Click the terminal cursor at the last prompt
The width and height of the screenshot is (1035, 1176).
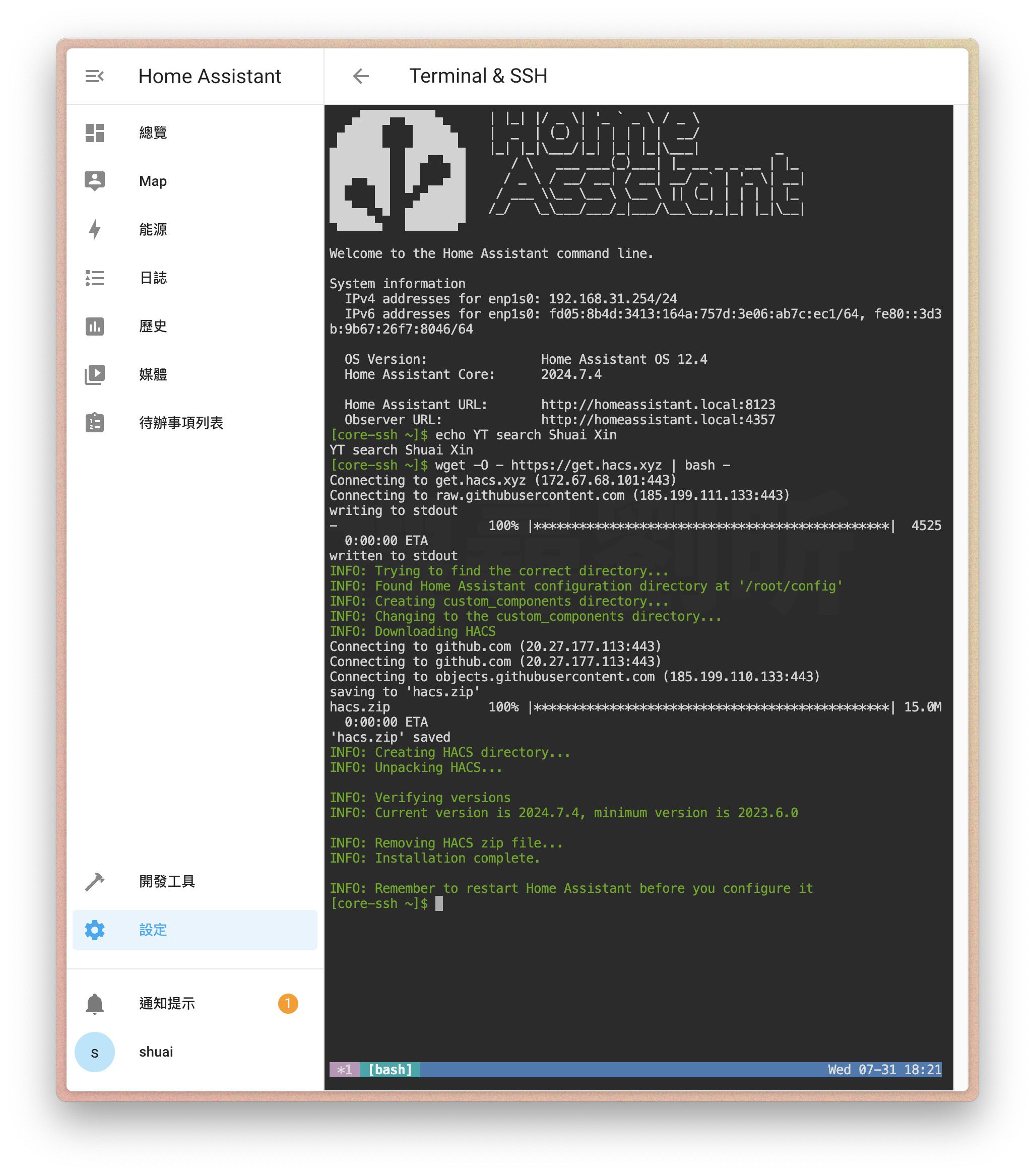coord(439,903)
